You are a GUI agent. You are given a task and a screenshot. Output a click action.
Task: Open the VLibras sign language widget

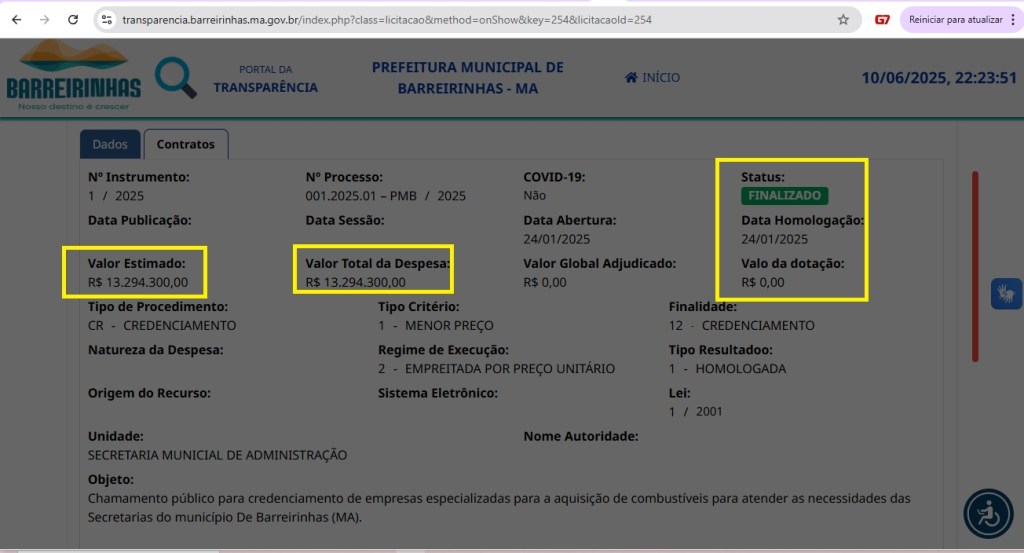(1006, 294)
